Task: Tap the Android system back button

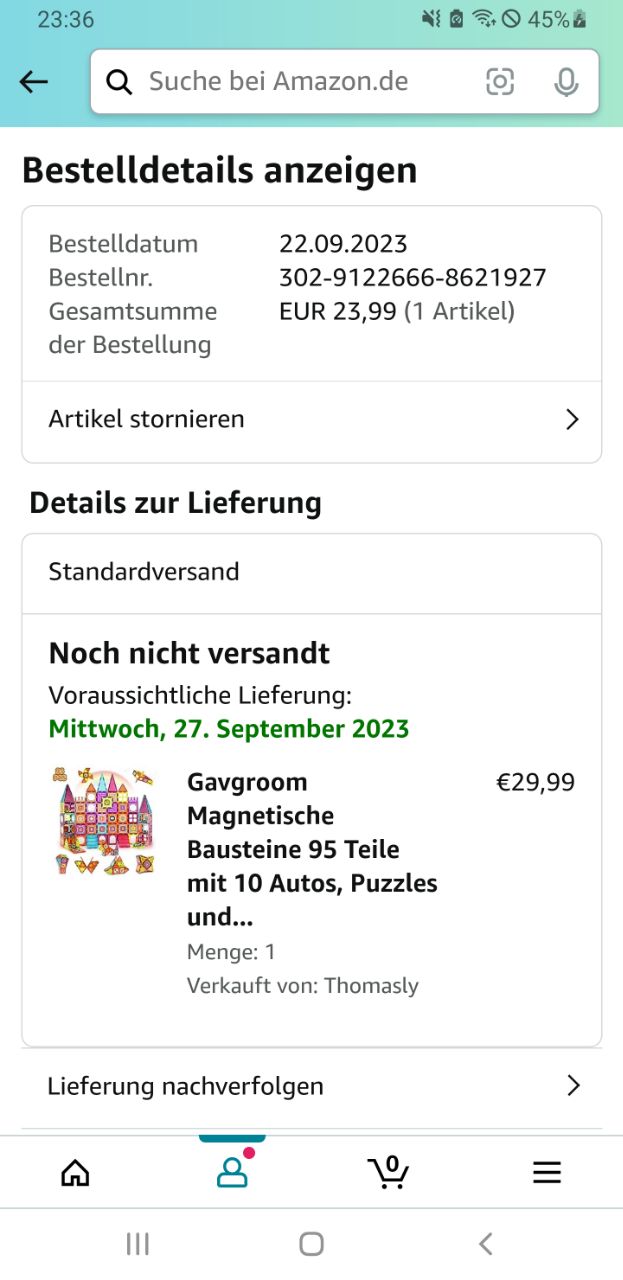Action: click(486, 1244)
